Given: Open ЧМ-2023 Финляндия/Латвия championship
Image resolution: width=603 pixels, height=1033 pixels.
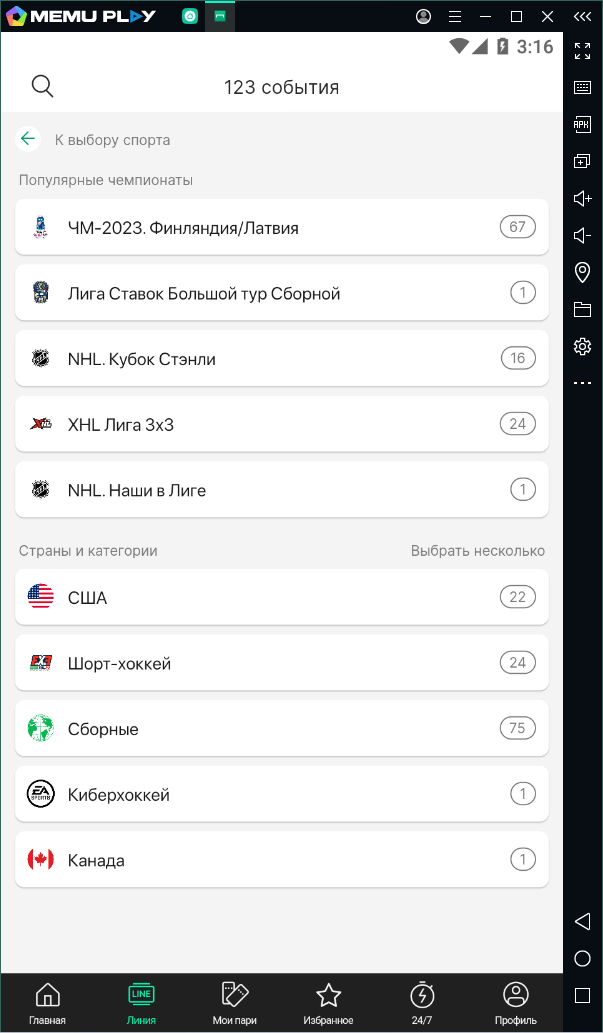Looking at the screenshot, I should coord(281,227).
